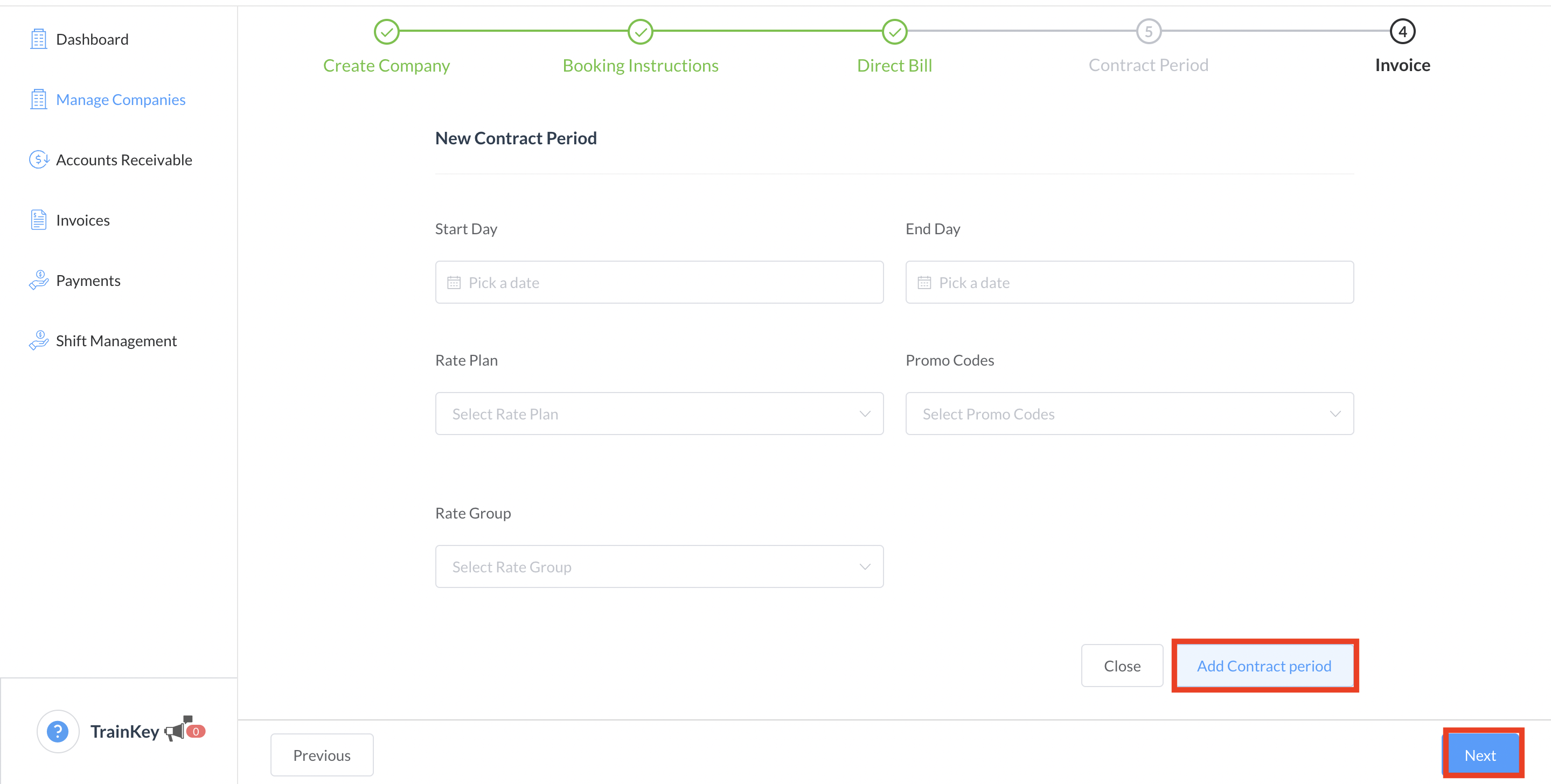Image resolution: width=1551 pixels, height=784 pixels.
Task: Open the End Day date picker
Action: pyautogui.click(x=1129, y=283)
